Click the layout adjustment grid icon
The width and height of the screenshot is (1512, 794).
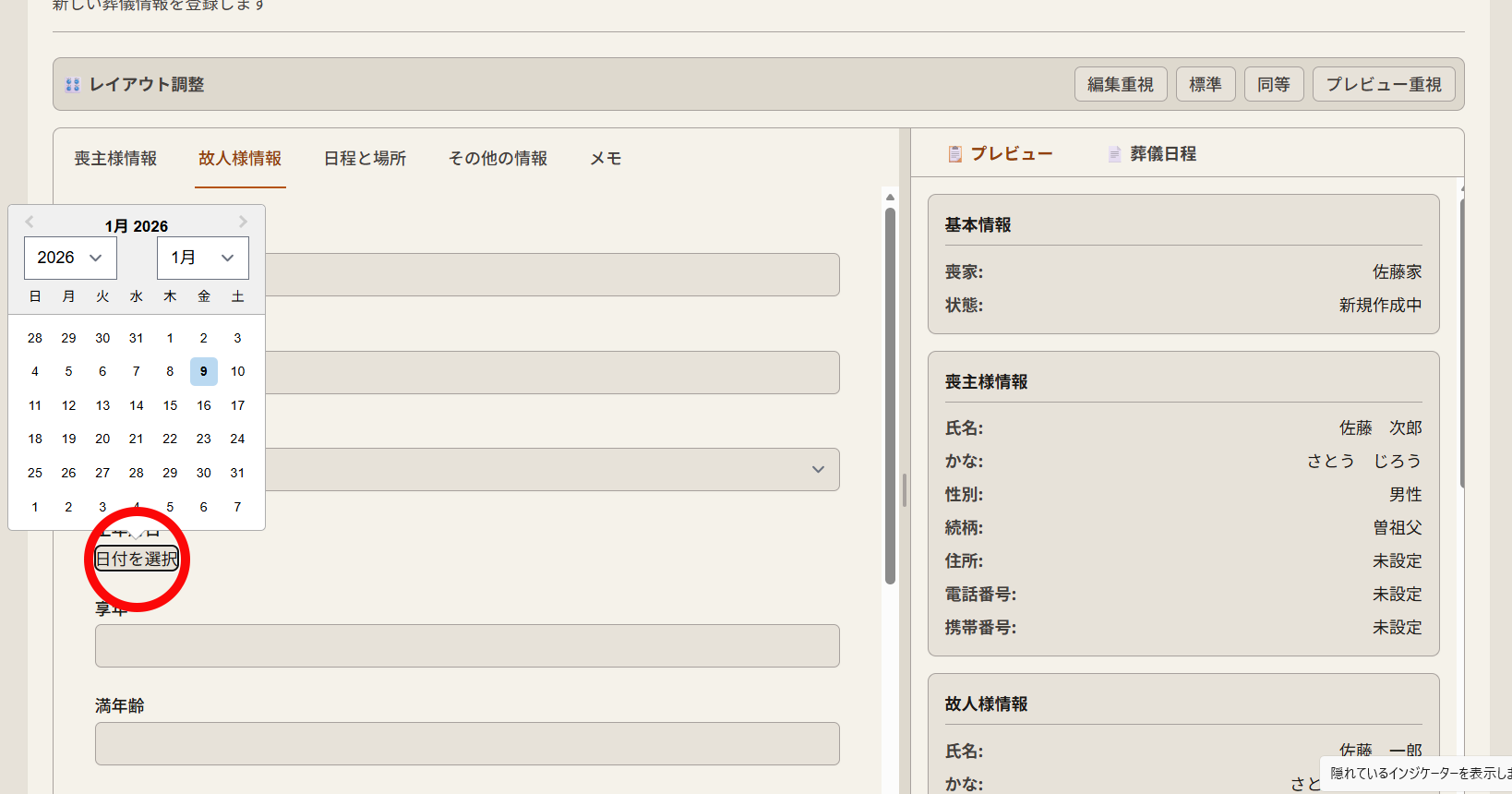(73, 85)
